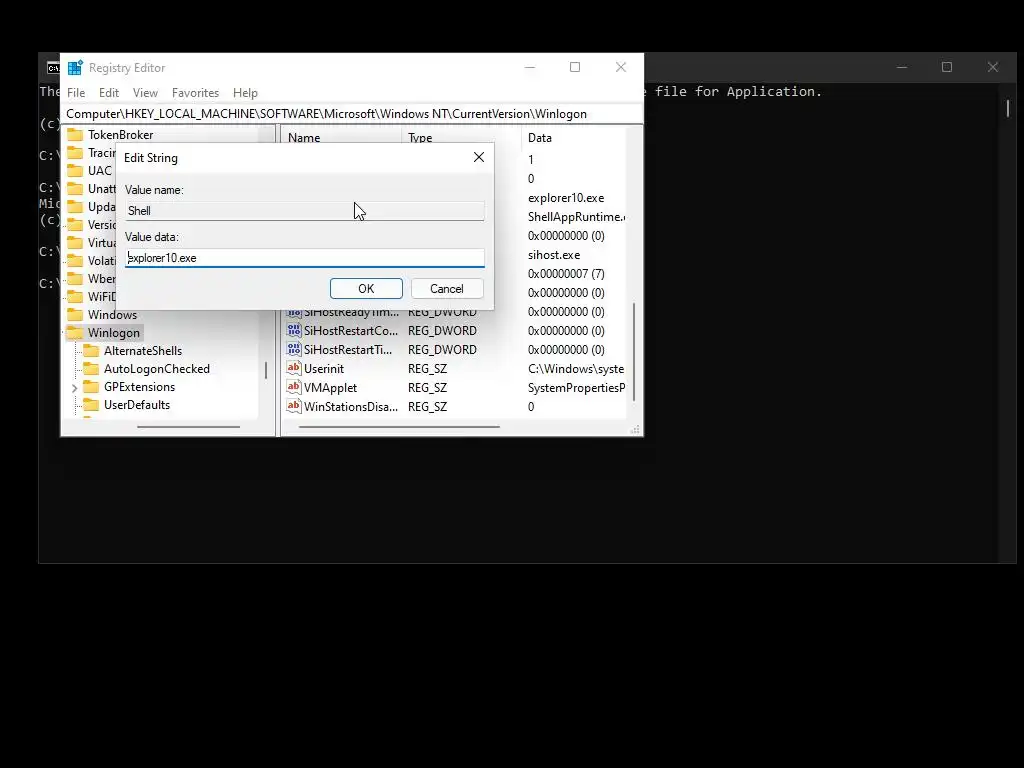Click the Userinit string value icon

pos(294,368)
